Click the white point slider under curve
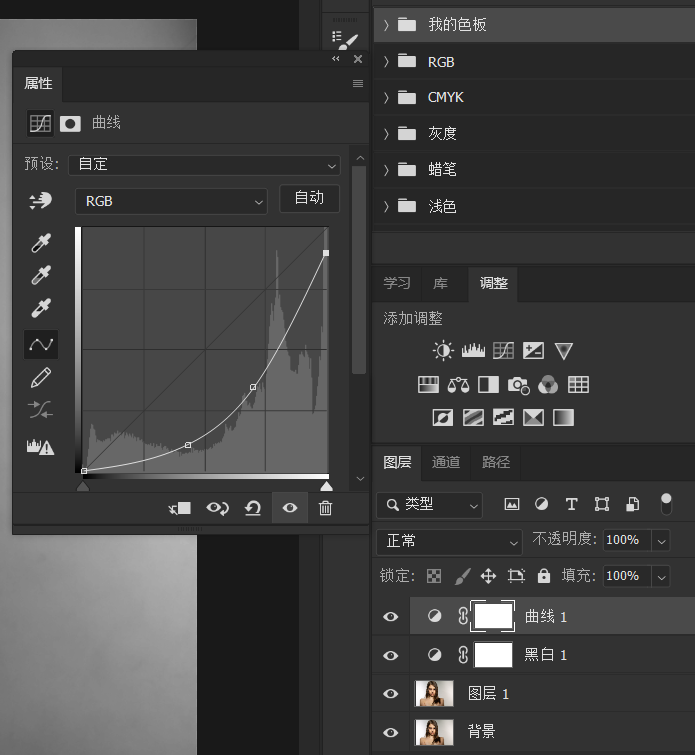 click(x=326, y=486)
